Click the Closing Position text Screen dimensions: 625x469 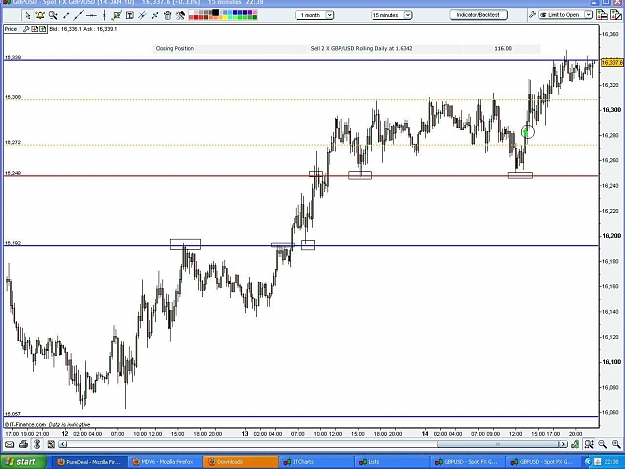click(x=175, y=49)
